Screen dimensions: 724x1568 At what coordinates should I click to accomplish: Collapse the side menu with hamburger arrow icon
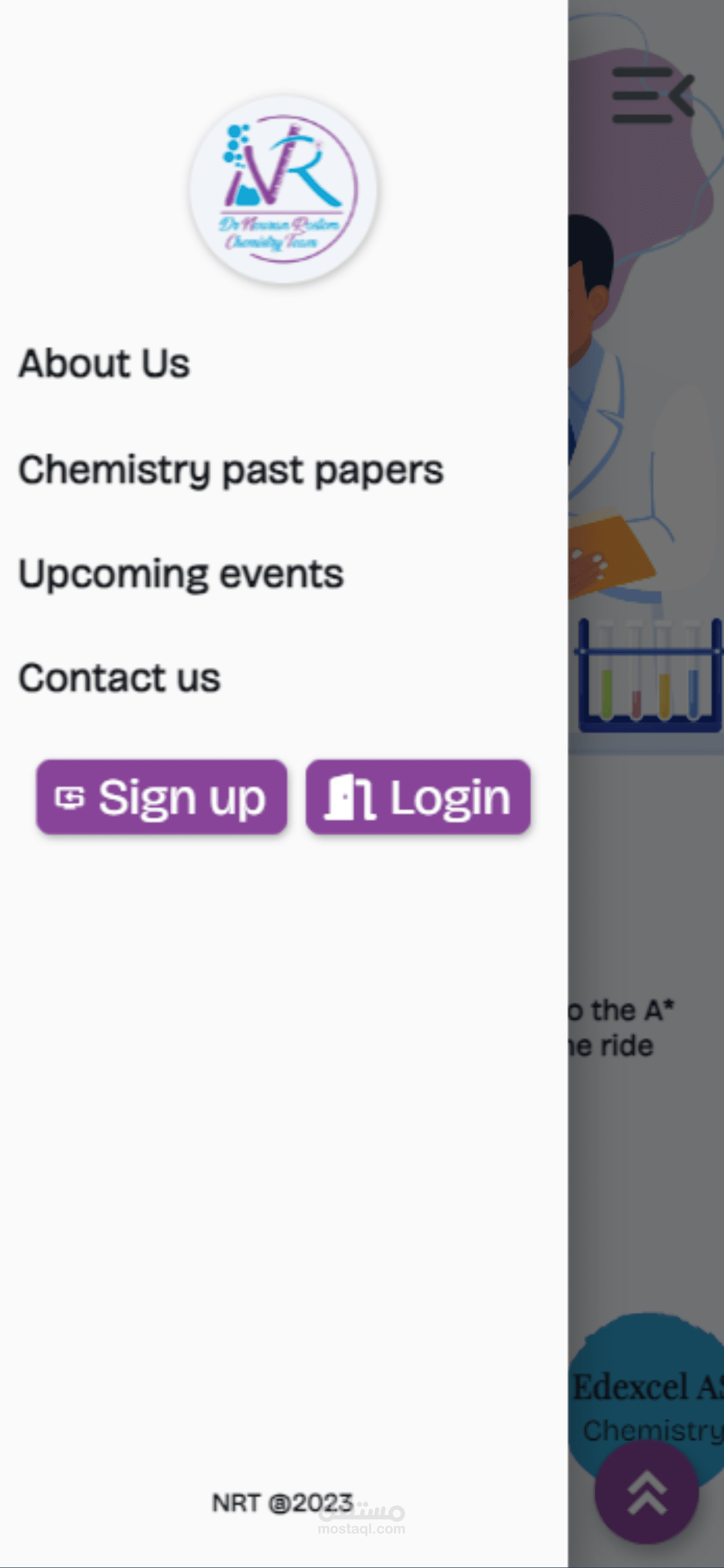coord(652,96)
